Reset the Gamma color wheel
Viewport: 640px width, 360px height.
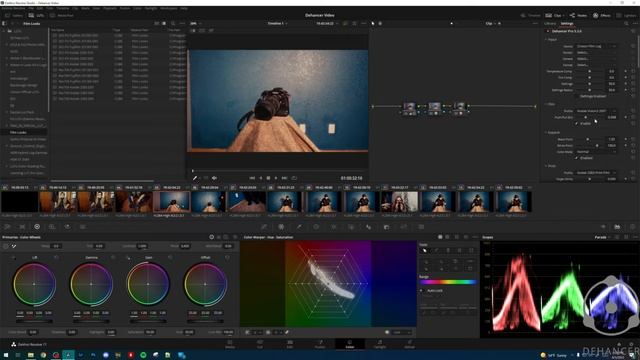(x=113, y=258)
